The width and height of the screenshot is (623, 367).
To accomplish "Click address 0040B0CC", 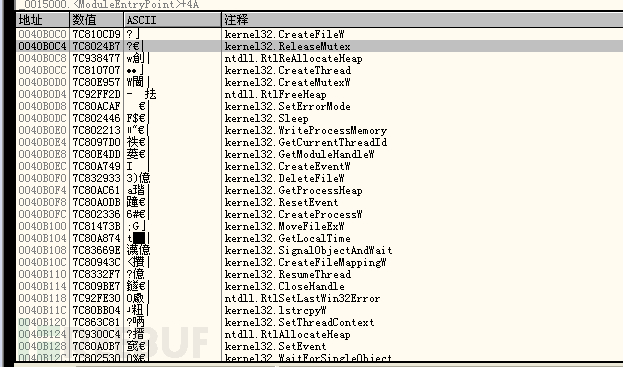I will click(x=43, y=70).
